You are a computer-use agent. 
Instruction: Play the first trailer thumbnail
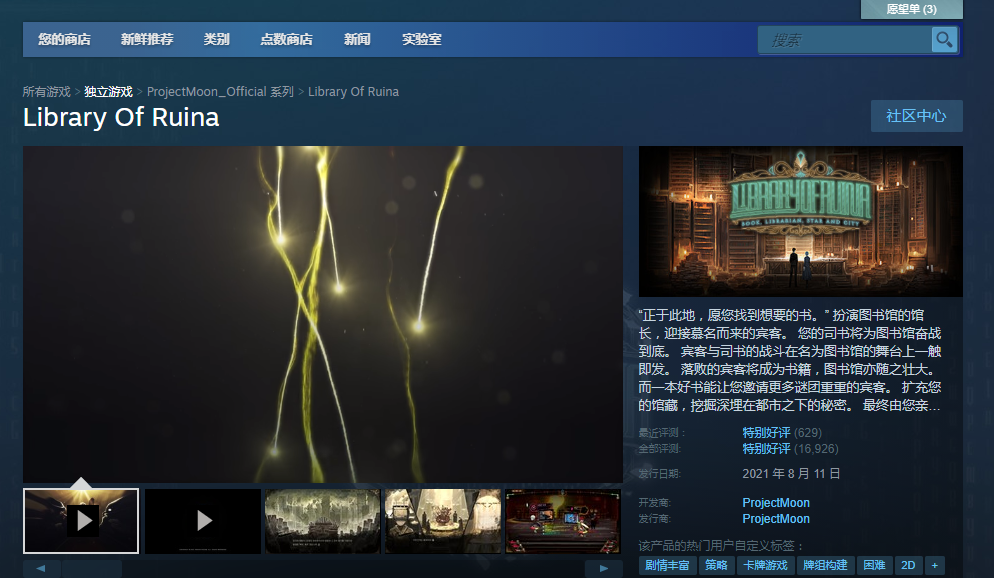[81, 521]
